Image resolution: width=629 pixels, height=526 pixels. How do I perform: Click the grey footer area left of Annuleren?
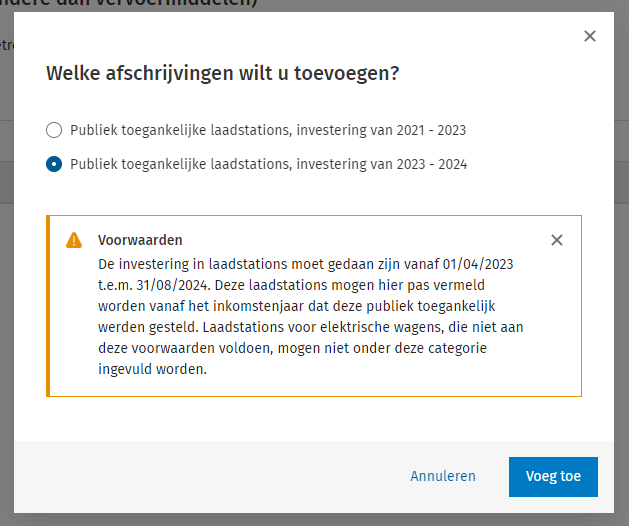[x=200, y=476]
